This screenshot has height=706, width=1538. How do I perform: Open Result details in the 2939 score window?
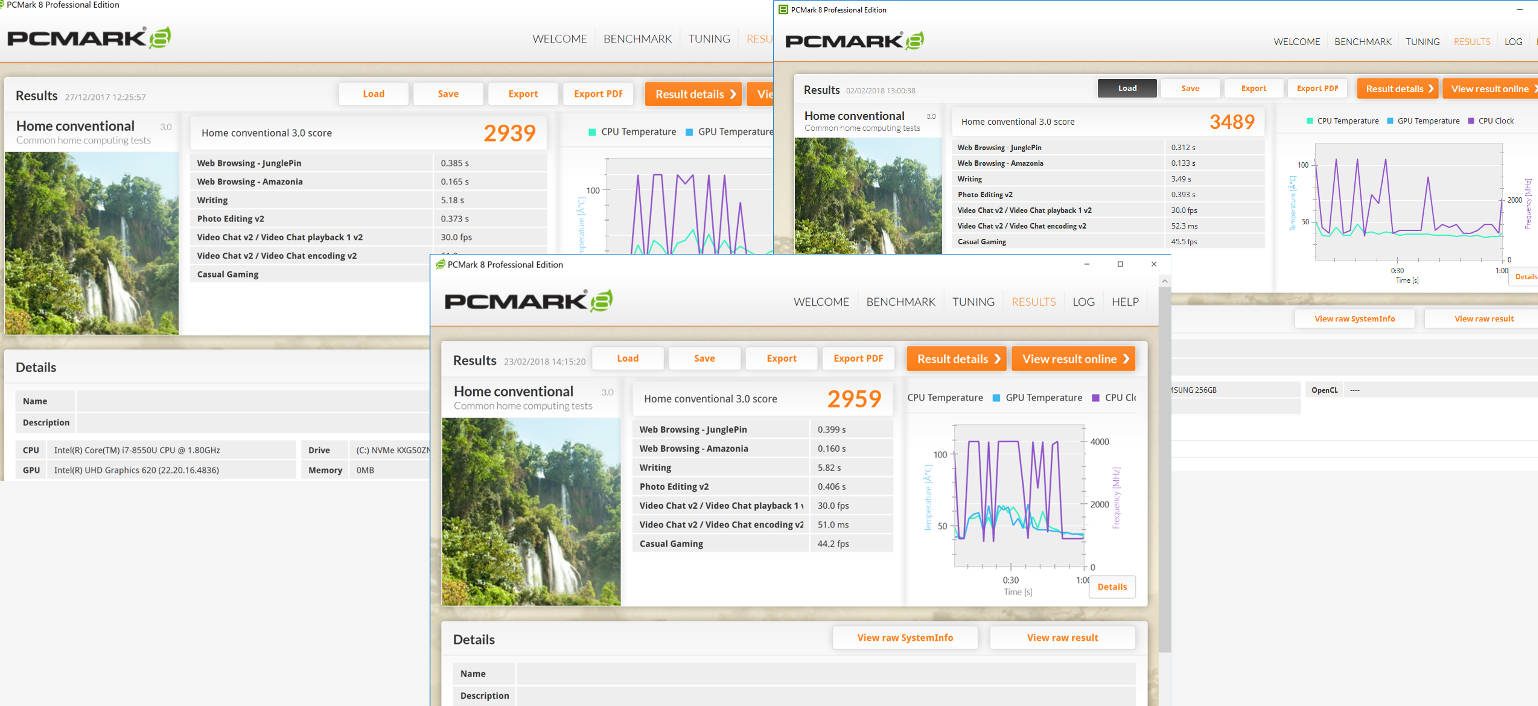693,94
